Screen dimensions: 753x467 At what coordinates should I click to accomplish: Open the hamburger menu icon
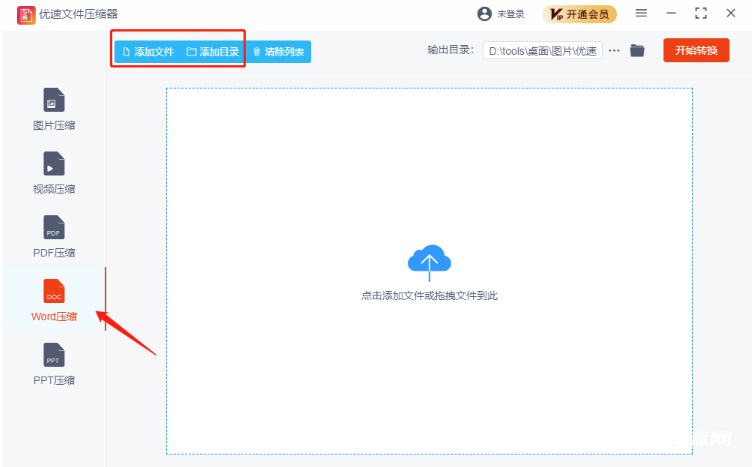(x=641, y=13)
